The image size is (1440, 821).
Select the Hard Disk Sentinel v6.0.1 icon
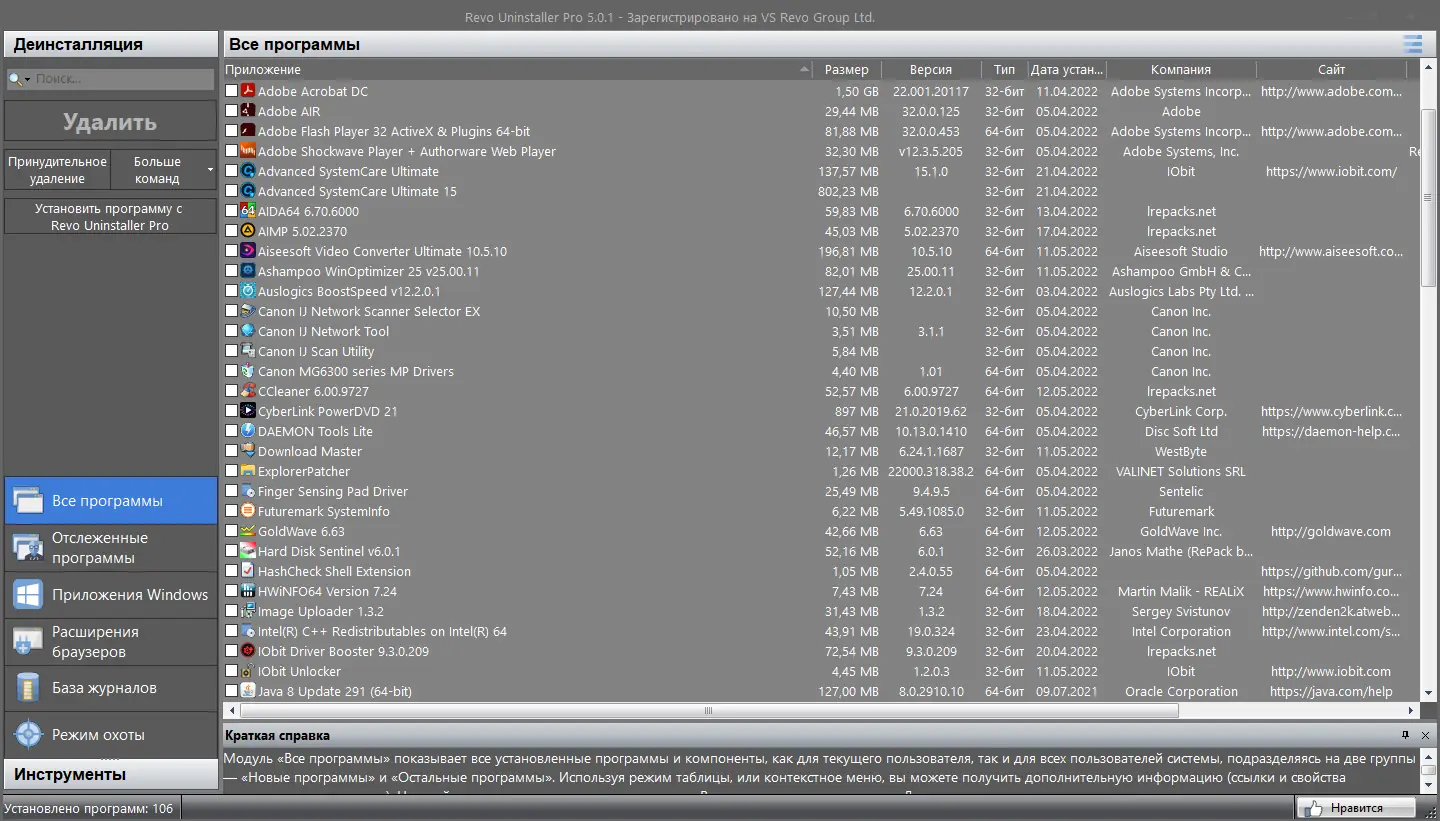248,551
